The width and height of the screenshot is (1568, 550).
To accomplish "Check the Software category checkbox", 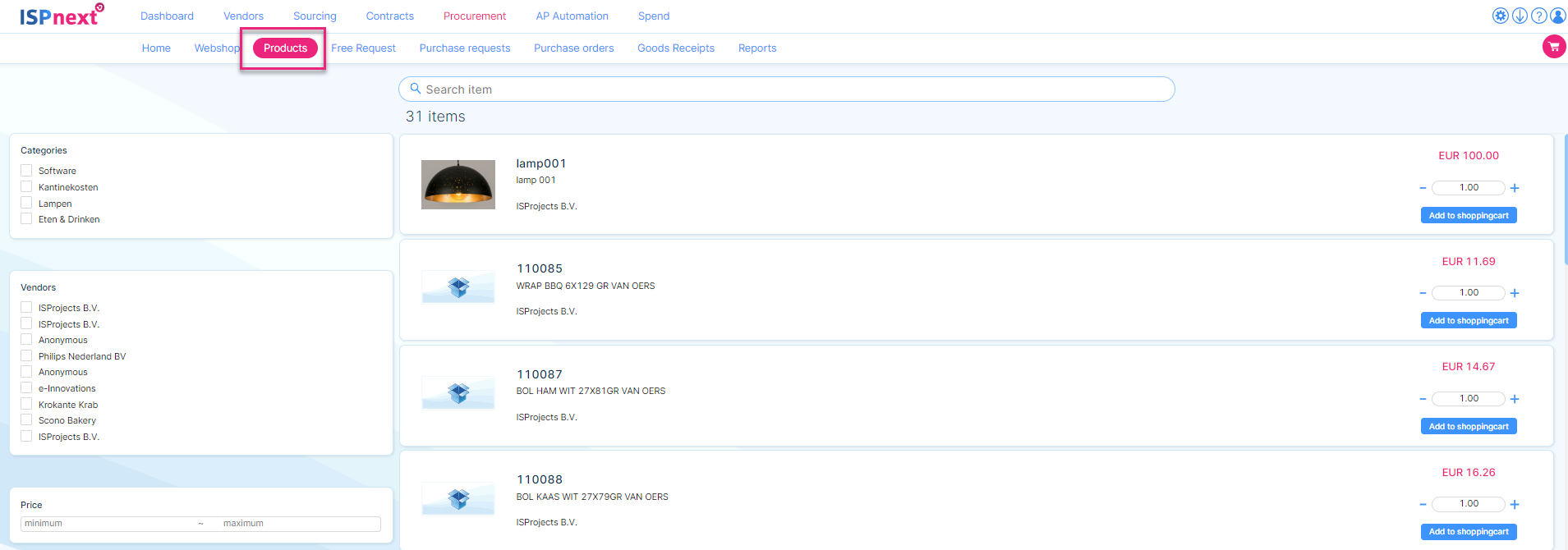I will (x=26, y=171).
